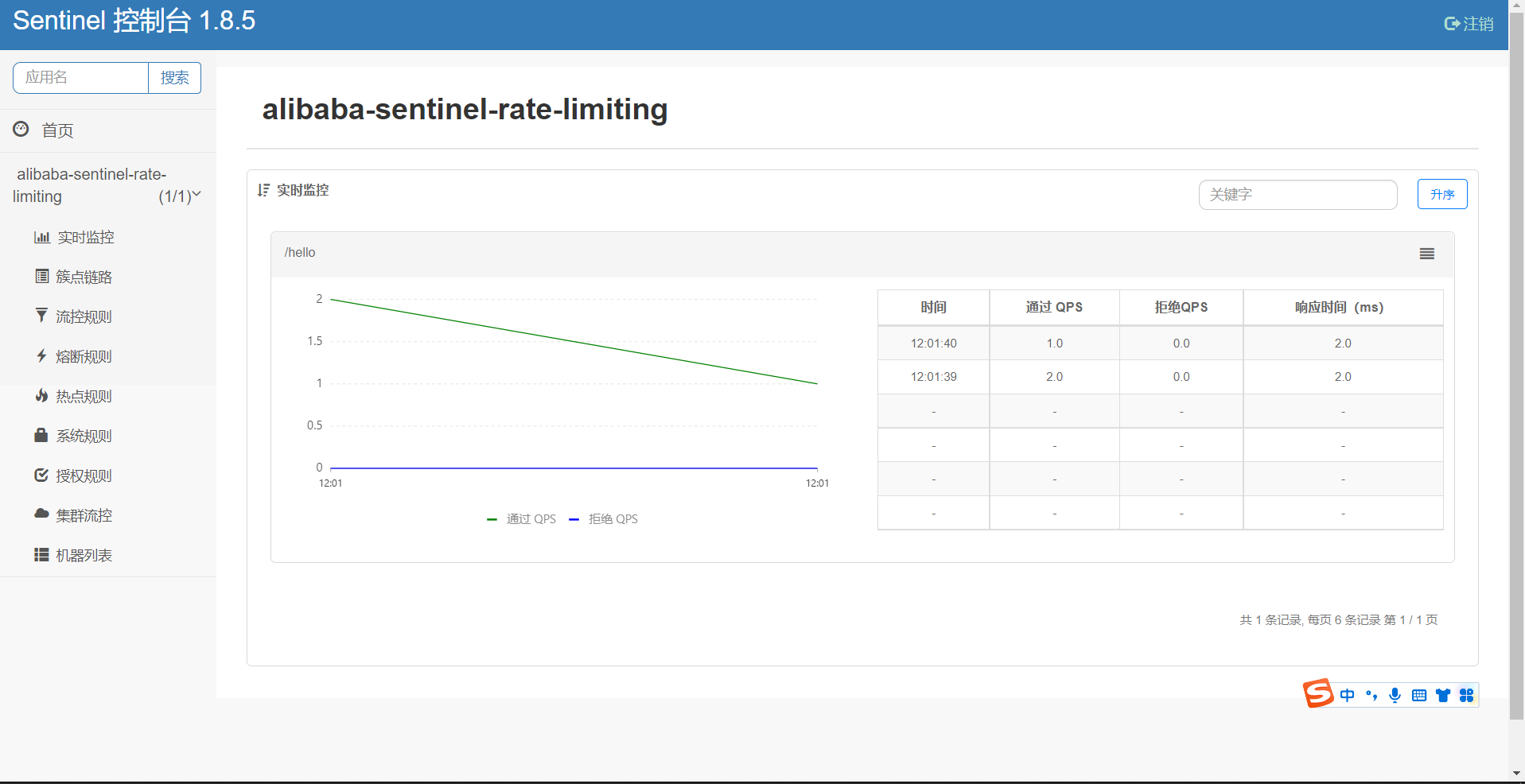Toggle Sogou Chinese/English mode icon
The image size is (1525, 784).
click(x=1347, y=695)
